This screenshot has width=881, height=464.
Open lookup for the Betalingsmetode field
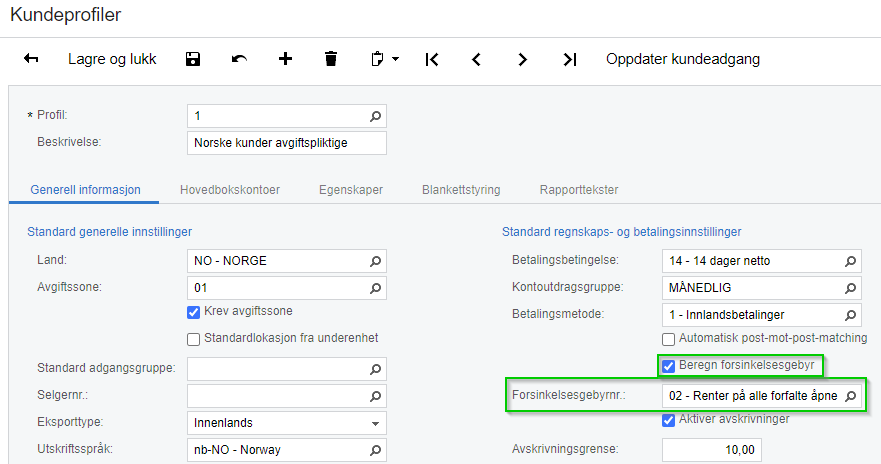point(851,315)
